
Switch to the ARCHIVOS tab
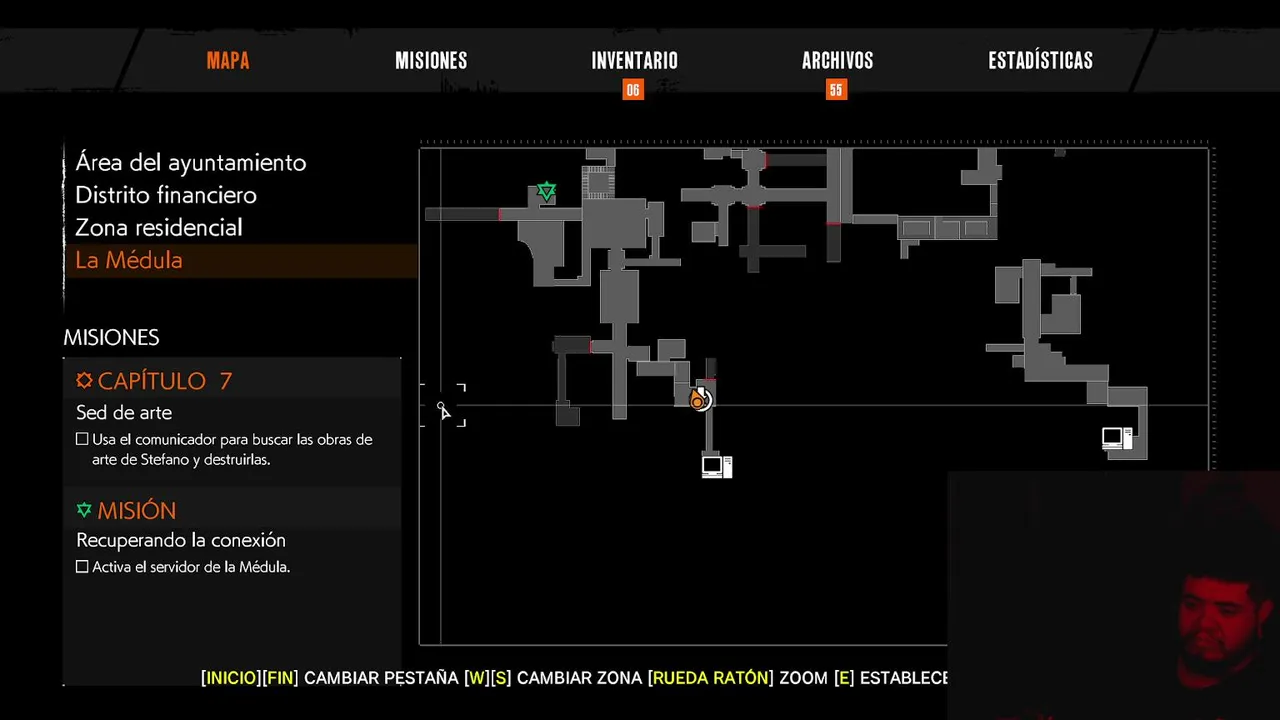837,61
